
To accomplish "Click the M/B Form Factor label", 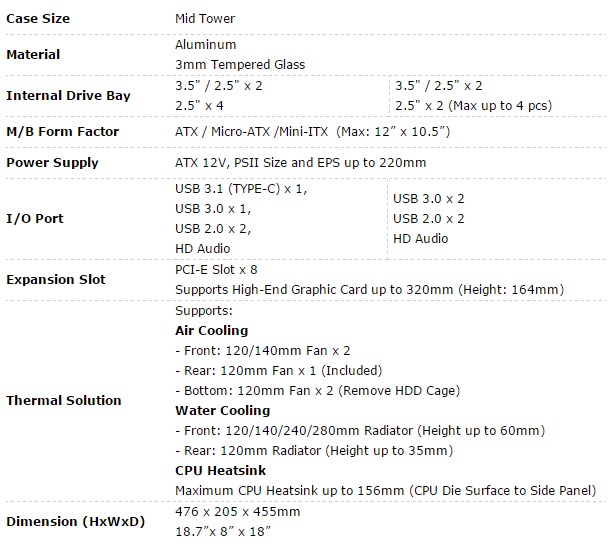I will click(x=62, y=132).
